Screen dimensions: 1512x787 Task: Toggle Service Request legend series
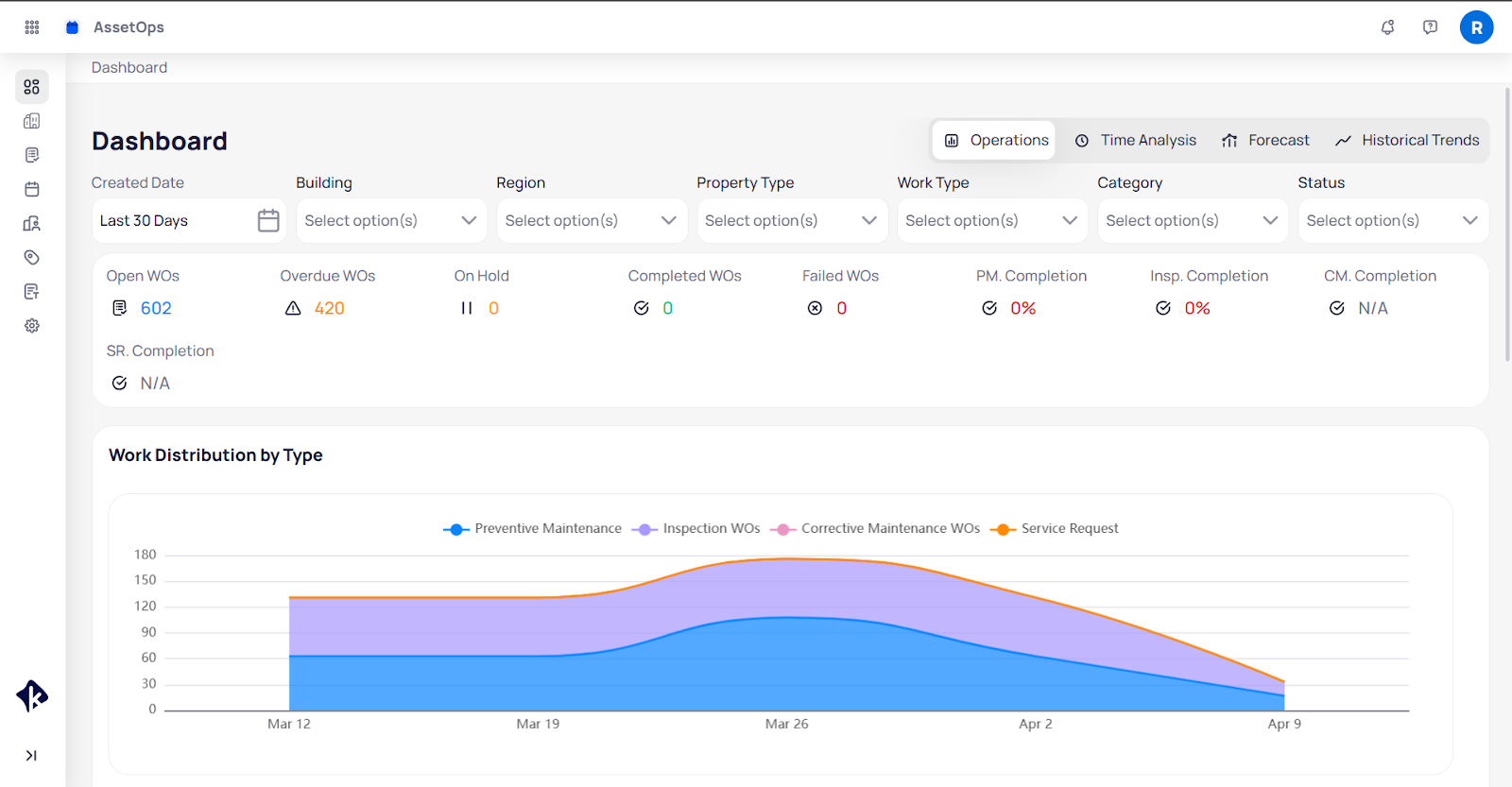pos(1055,529)
